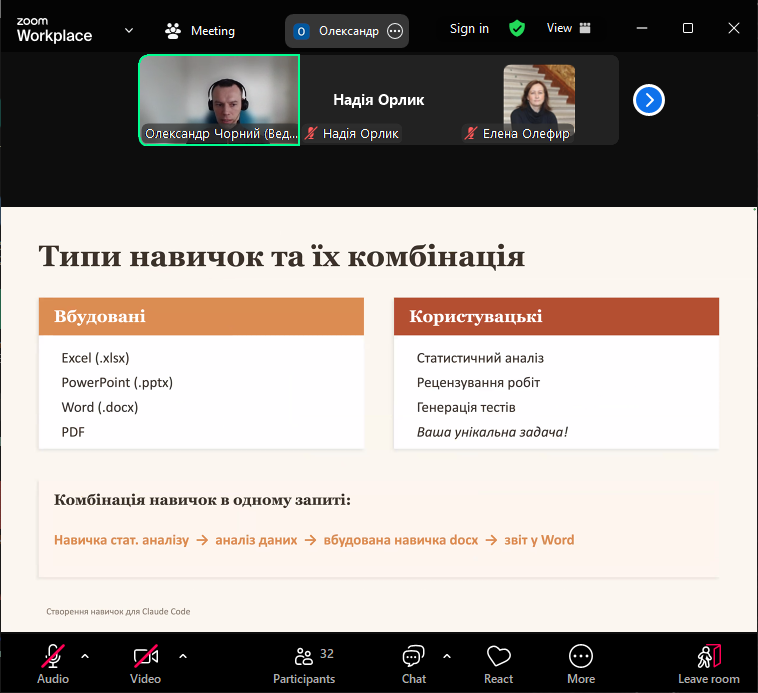Expand chat options arrow next to Chat
758x693 pixels.
[446, 656]
